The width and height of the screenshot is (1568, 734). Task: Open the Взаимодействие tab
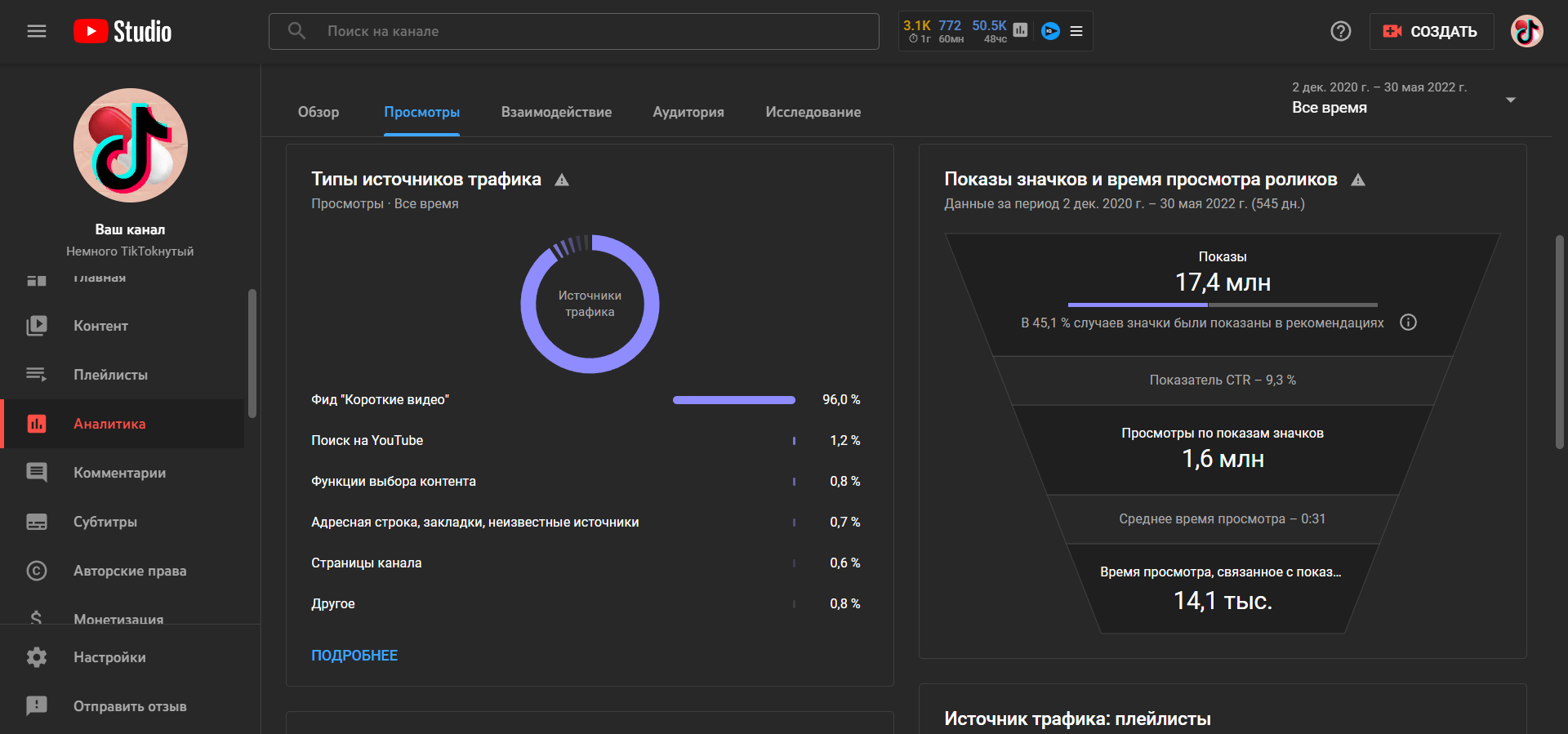coord(556,112)
